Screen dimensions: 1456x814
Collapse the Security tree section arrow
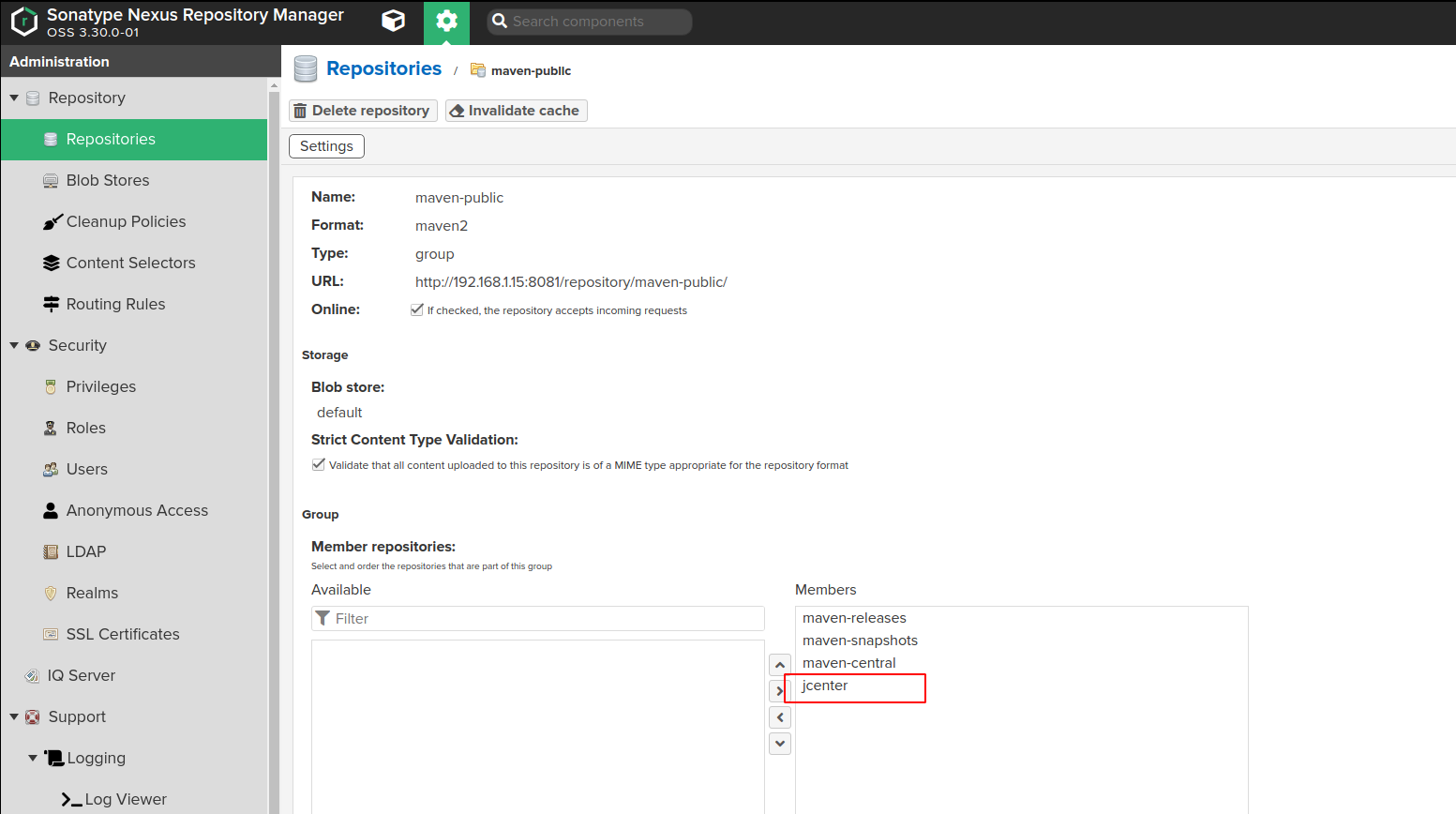pyautogui.click(x=14, y=345)
